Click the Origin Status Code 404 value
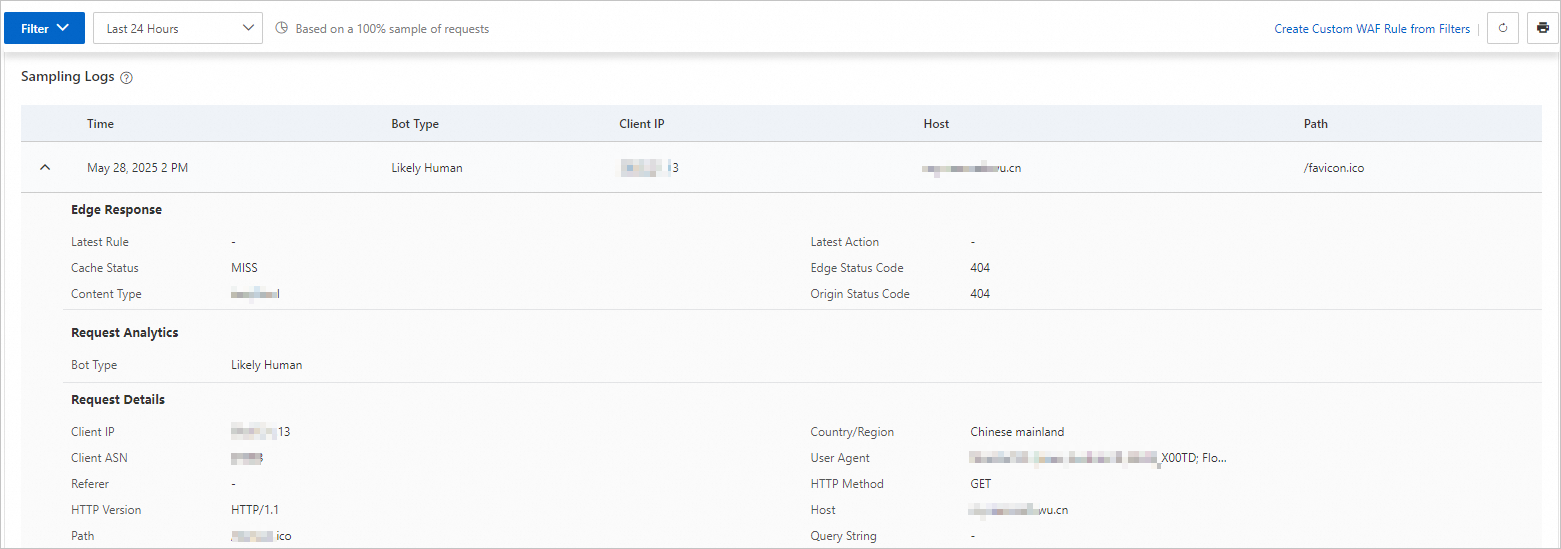The height and width of the screenshot is (549, 1561). (980, 294)
